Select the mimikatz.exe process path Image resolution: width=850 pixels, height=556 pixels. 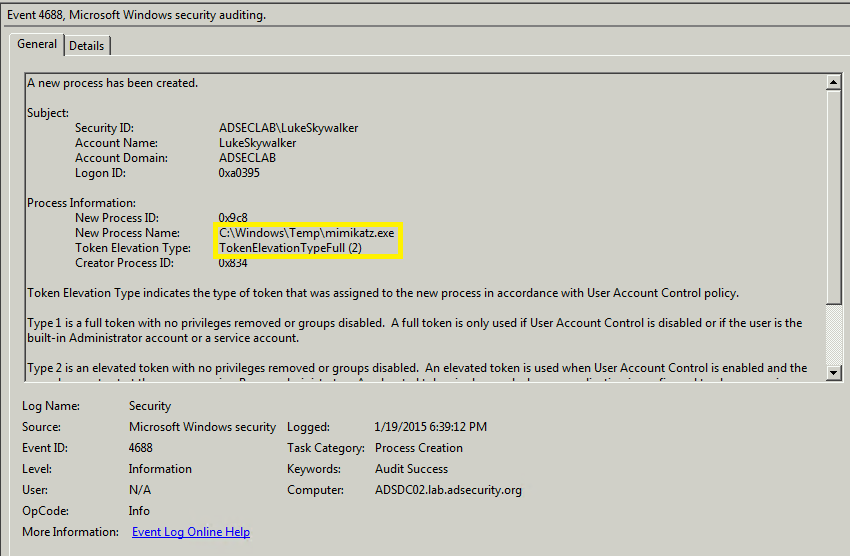[x=307, y=233]
